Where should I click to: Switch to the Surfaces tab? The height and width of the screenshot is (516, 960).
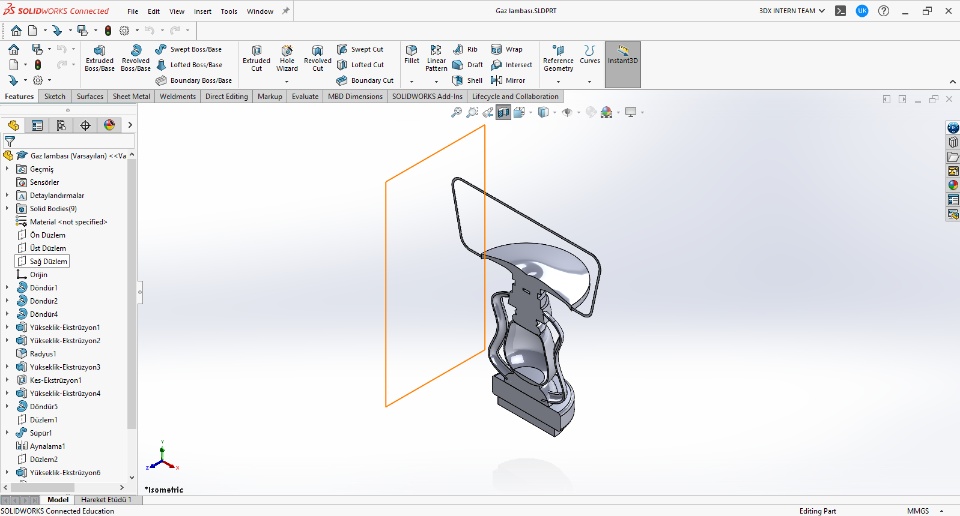(x=89, y=97)
